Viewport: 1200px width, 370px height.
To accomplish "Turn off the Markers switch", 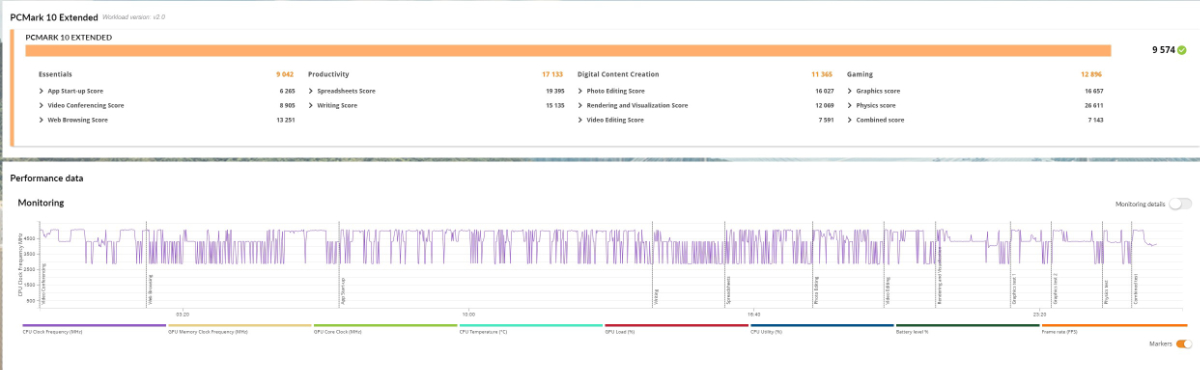I will tap(1184, 344).
